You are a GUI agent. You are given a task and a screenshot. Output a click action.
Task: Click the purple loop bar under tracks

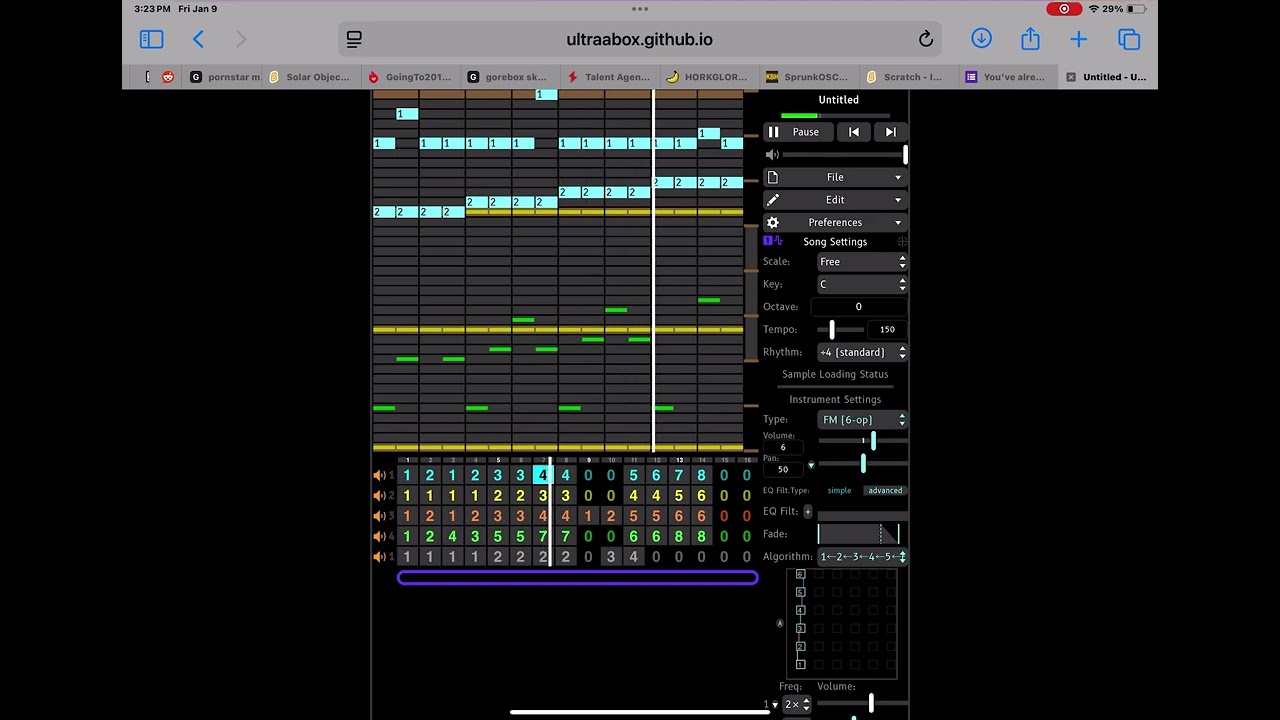pyautogui.click(x=578, y=577)
